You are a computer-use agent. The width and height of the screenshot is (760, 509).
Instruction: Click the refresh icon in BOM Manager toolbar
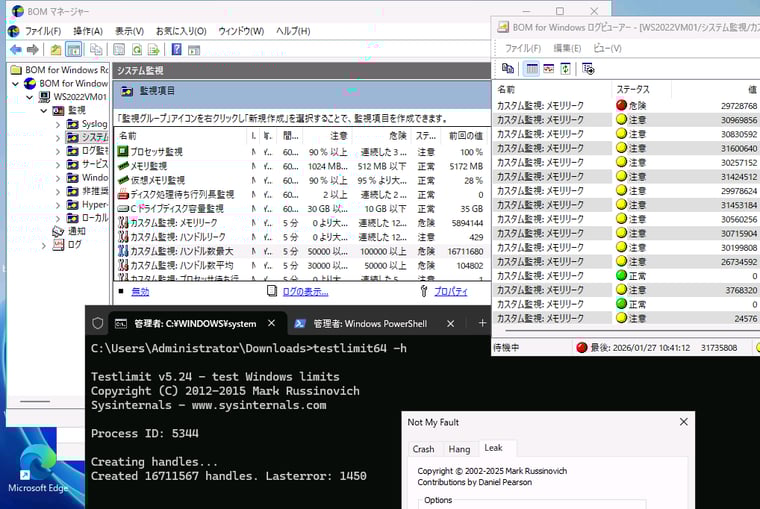(x=137, y=49)
